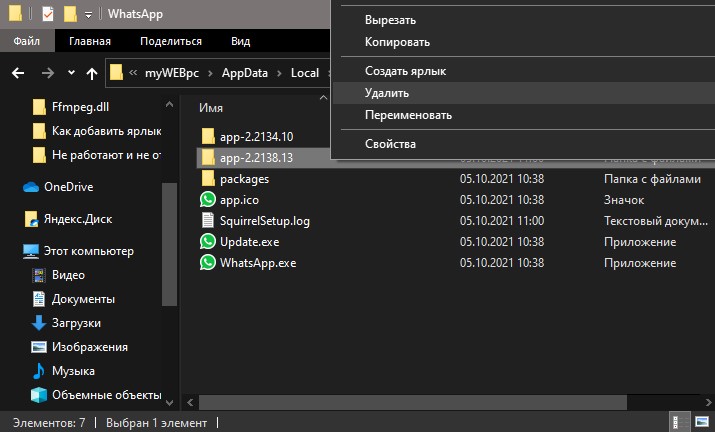
Task: Select the app-2.2138.13 folder
Action: (x=256, y=158)
